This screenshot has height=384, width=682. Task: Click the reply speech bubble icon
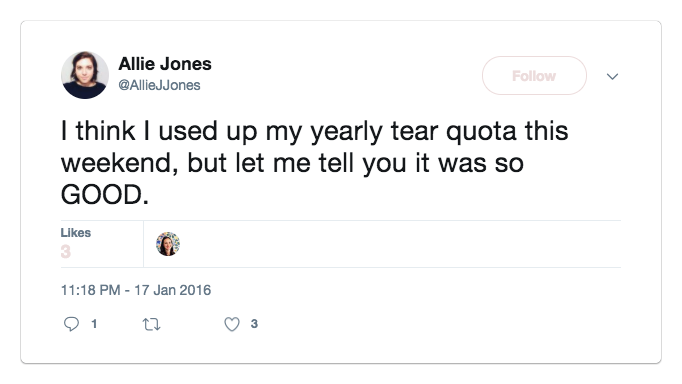tap(71, 324)
